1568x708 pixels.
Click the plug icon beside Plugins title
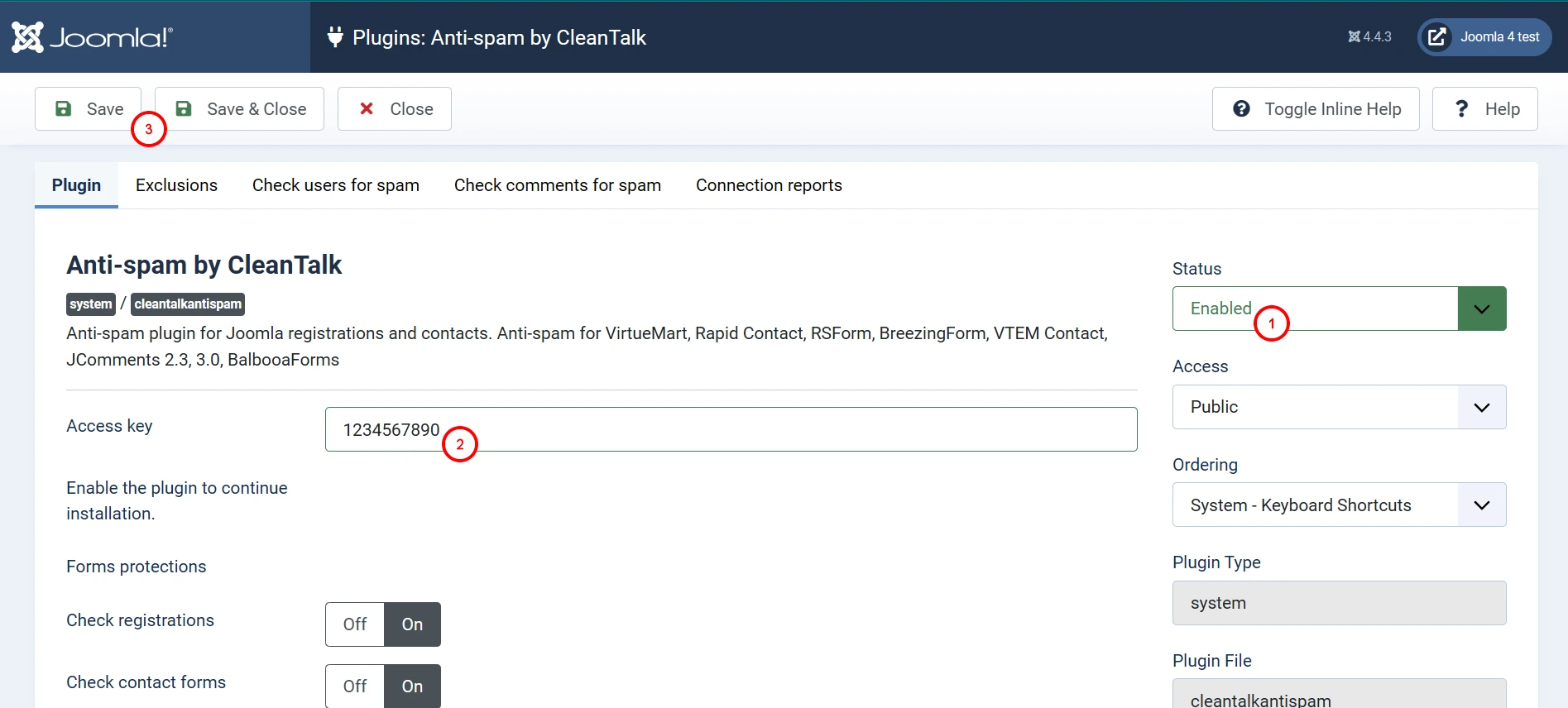pyautogui.click(x=335, y=37)
